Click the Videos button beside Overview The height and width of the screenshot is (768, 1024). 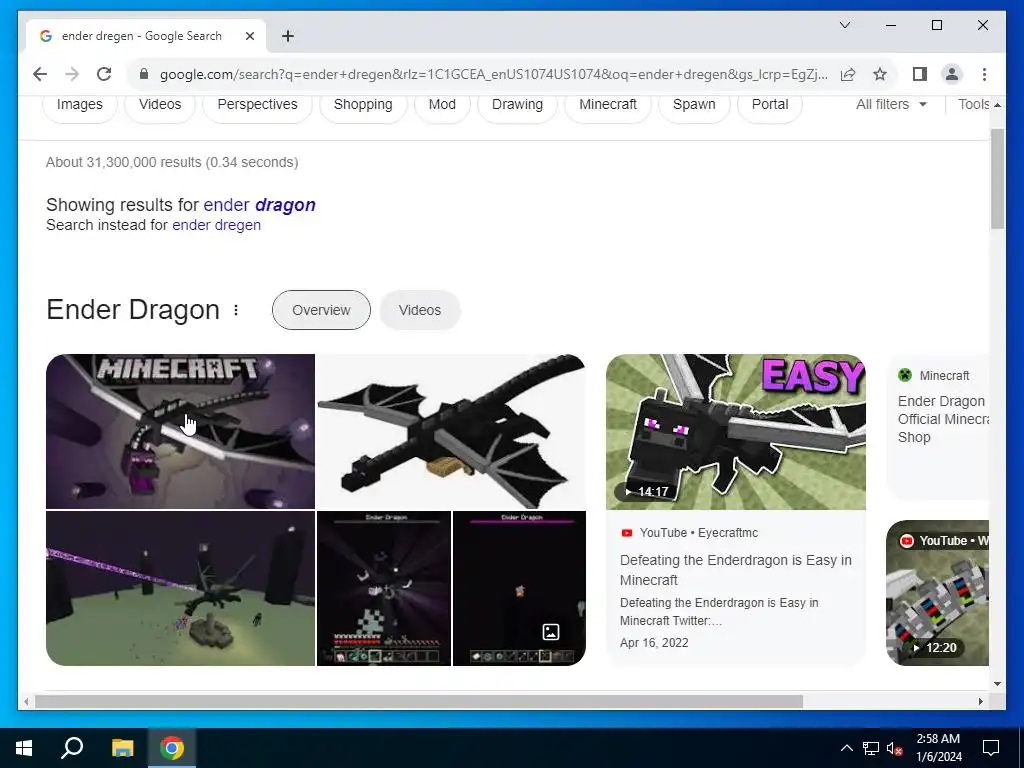[420, 310]
